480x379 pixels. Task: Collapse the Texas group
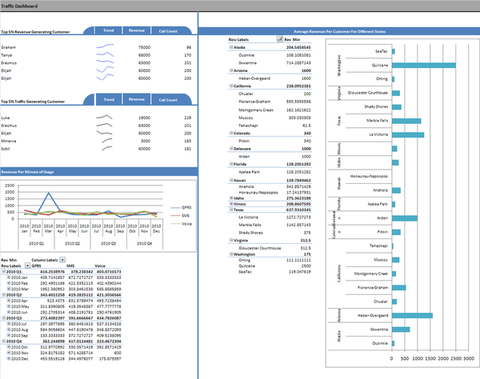click(x=231, y=210)
